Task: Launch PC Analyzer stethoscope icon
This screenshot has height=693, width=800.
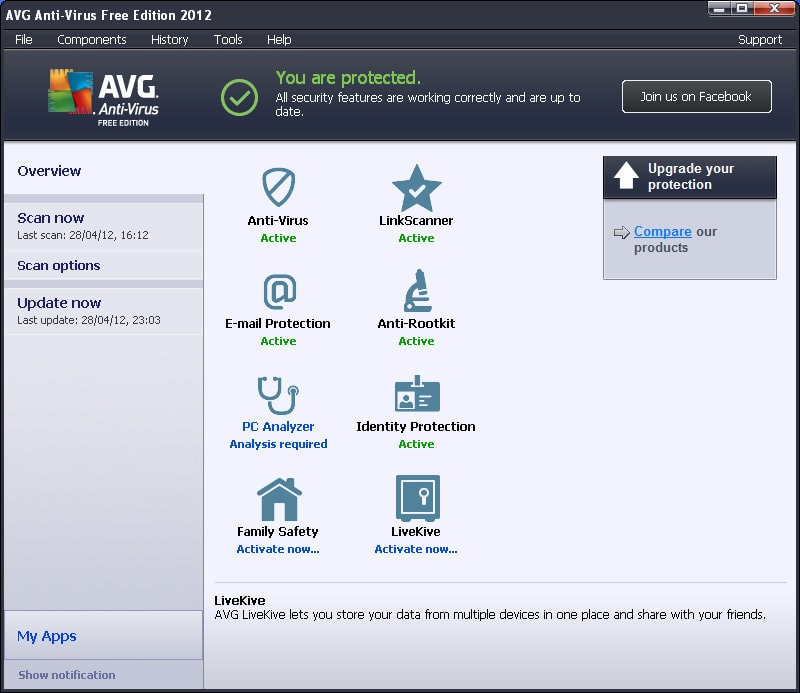Action: coord(278,394)
